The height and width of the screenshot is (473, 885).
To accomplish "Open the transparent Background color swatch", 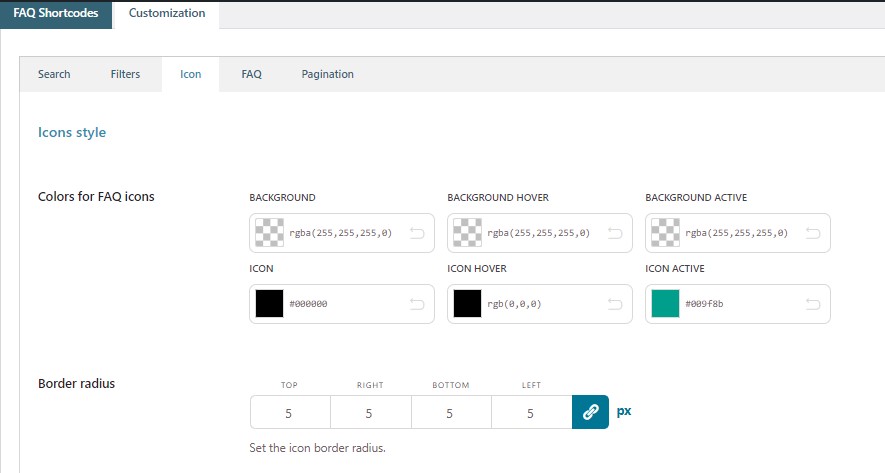I will pos(270,233).
